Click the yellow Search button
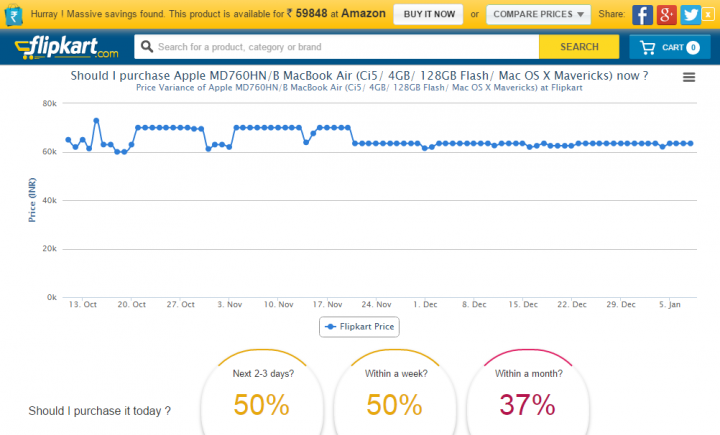This screenshot has height=435, width=720. point(579,47)
